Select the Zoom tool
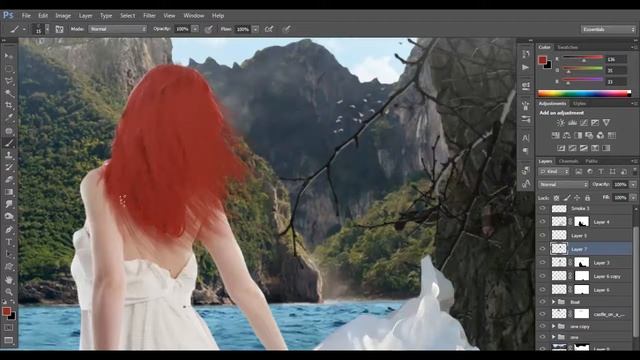The width and height of the screenshot is (640, 360). pyautogui.click(x=9, y=292)
